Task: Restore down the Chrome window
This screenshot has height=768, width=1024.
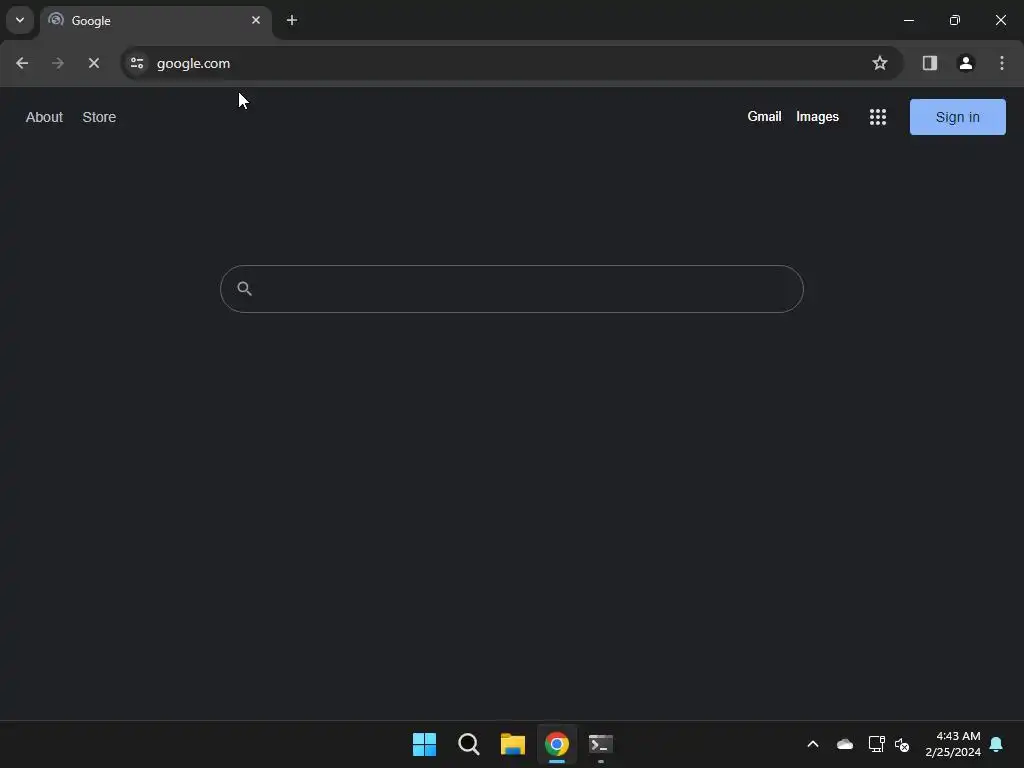Action: (x=954, y=20)
